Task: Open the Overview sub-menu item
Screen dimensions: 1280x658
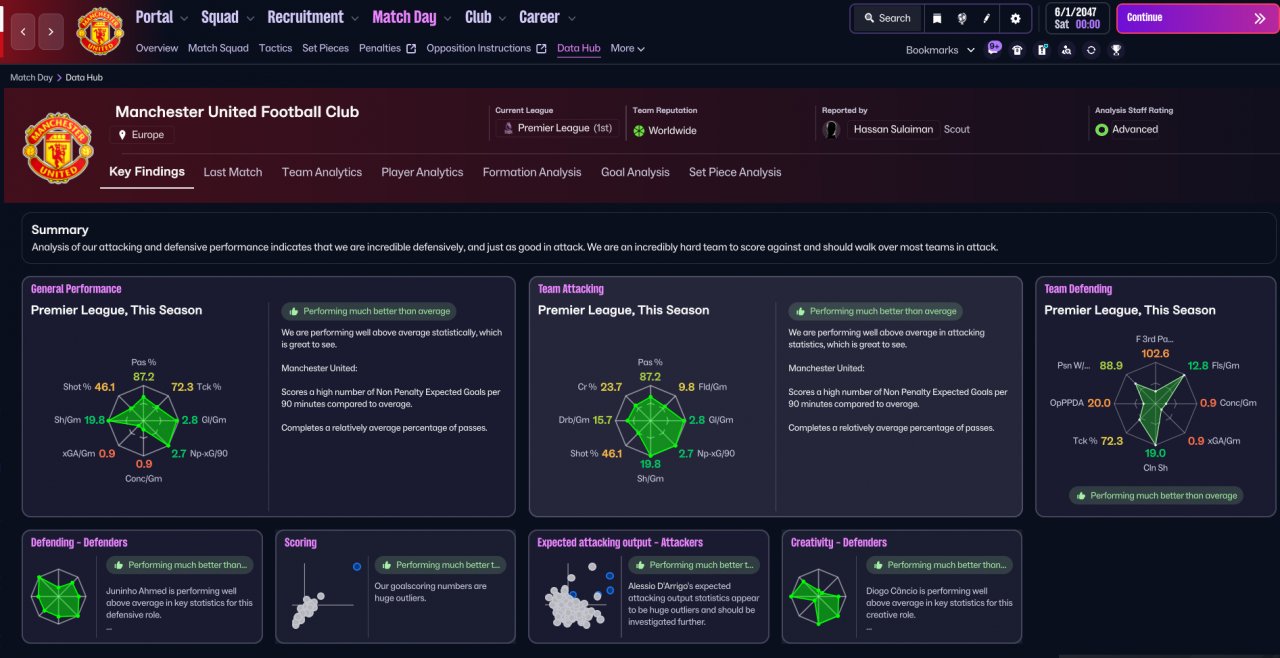Action: pos(157,48)
